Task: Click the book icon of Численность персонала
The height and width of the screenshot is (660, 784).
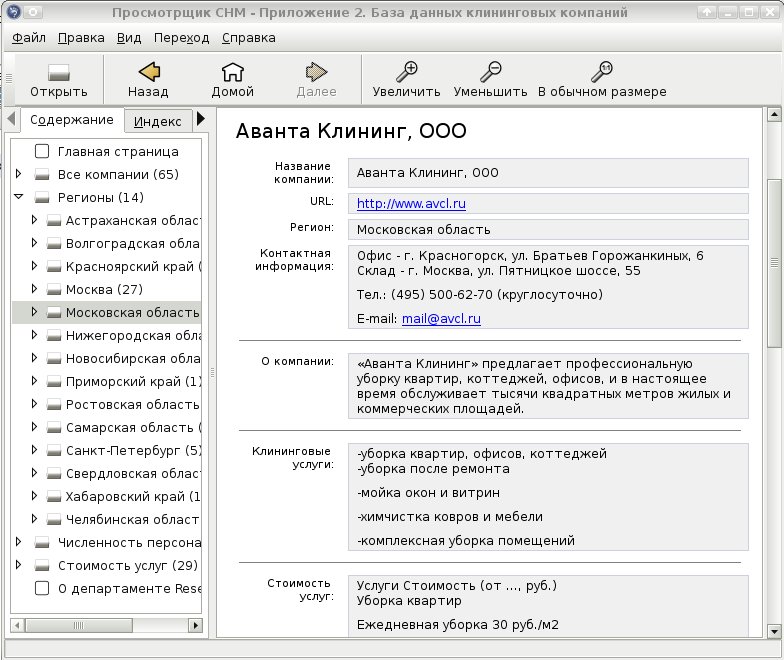Action: (42, 542)
